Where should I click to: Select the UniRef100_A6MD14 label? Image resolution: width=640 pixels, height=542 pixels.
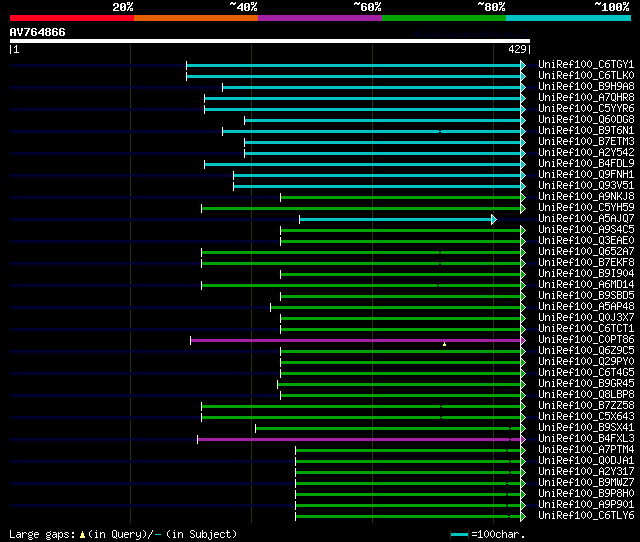point(586,285)
